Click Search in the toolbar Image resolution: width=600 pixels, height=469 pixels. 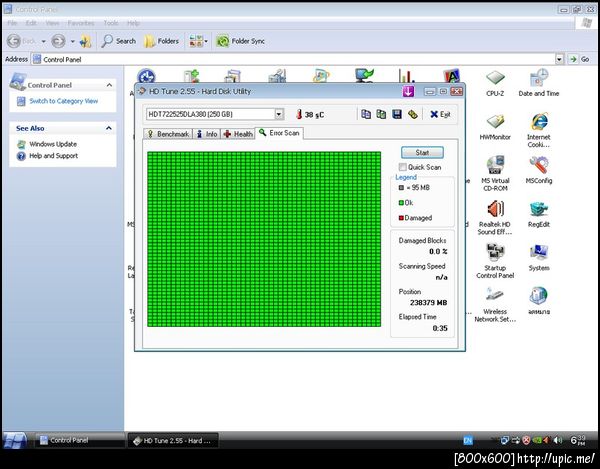pos(119,41)
